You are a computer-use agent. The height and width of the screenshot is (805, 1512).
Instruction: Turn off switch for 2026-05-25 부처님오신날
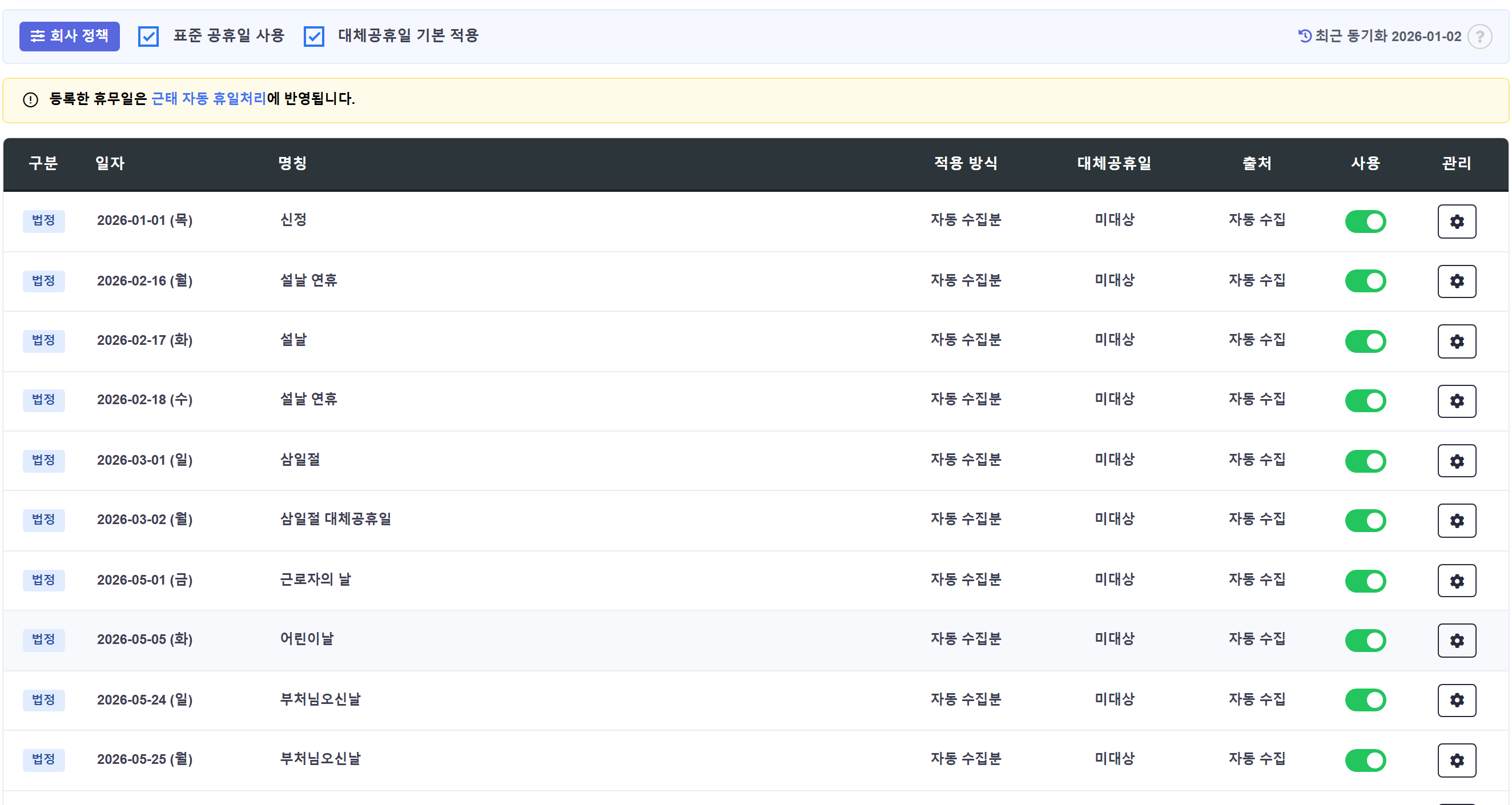pyautogui.click(x=1365, y=760)
